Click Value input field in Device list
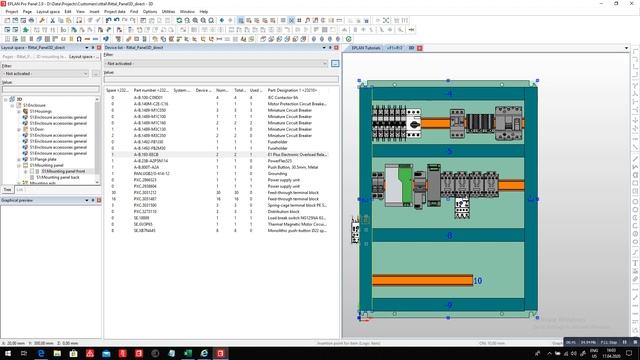The height and width of the screenshot is (360, 640). pyautogui.click(x=221, y=79)
